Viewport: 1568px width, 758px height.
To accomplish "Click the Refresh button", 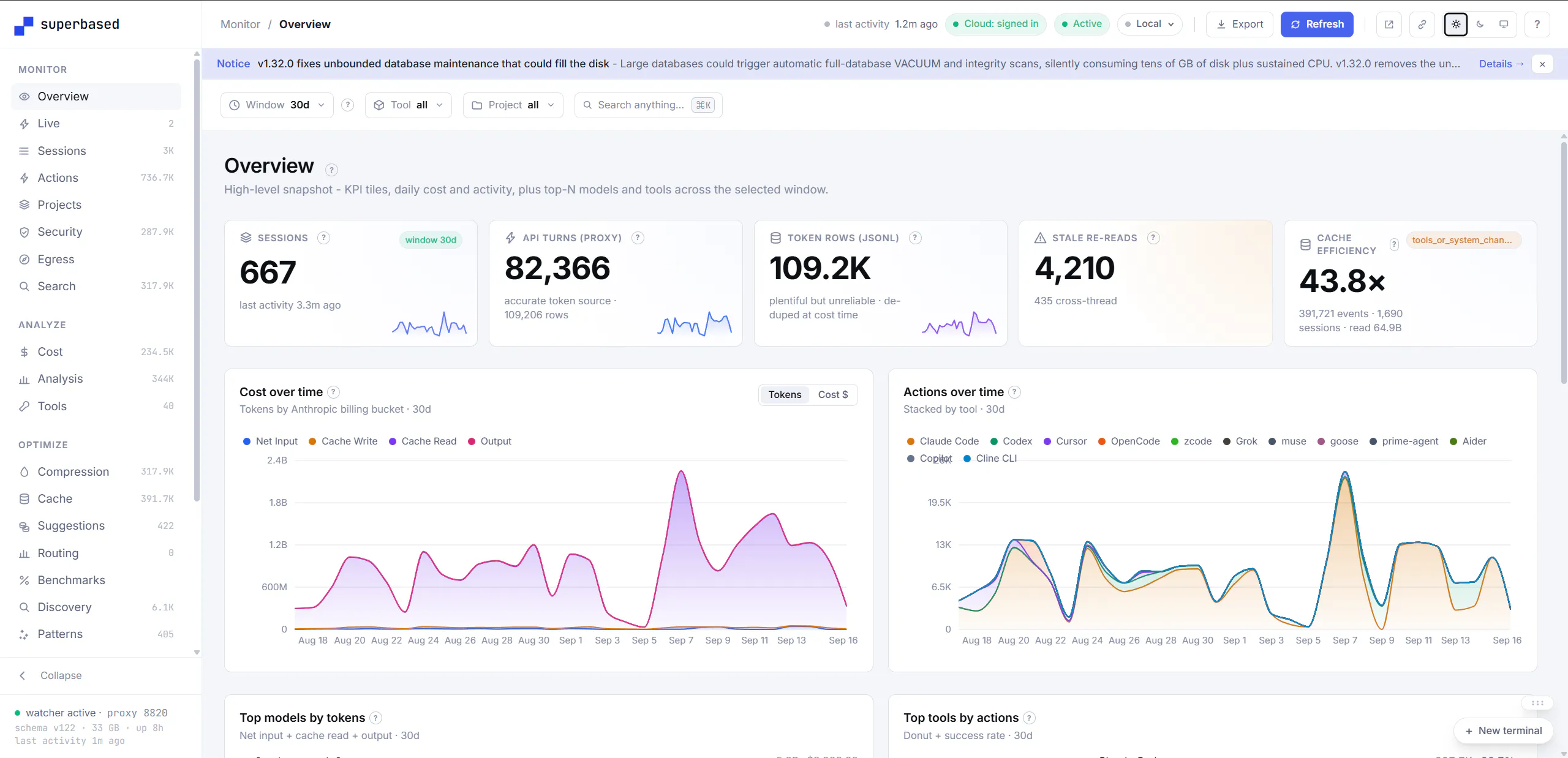I will (x=1317, y=24).
